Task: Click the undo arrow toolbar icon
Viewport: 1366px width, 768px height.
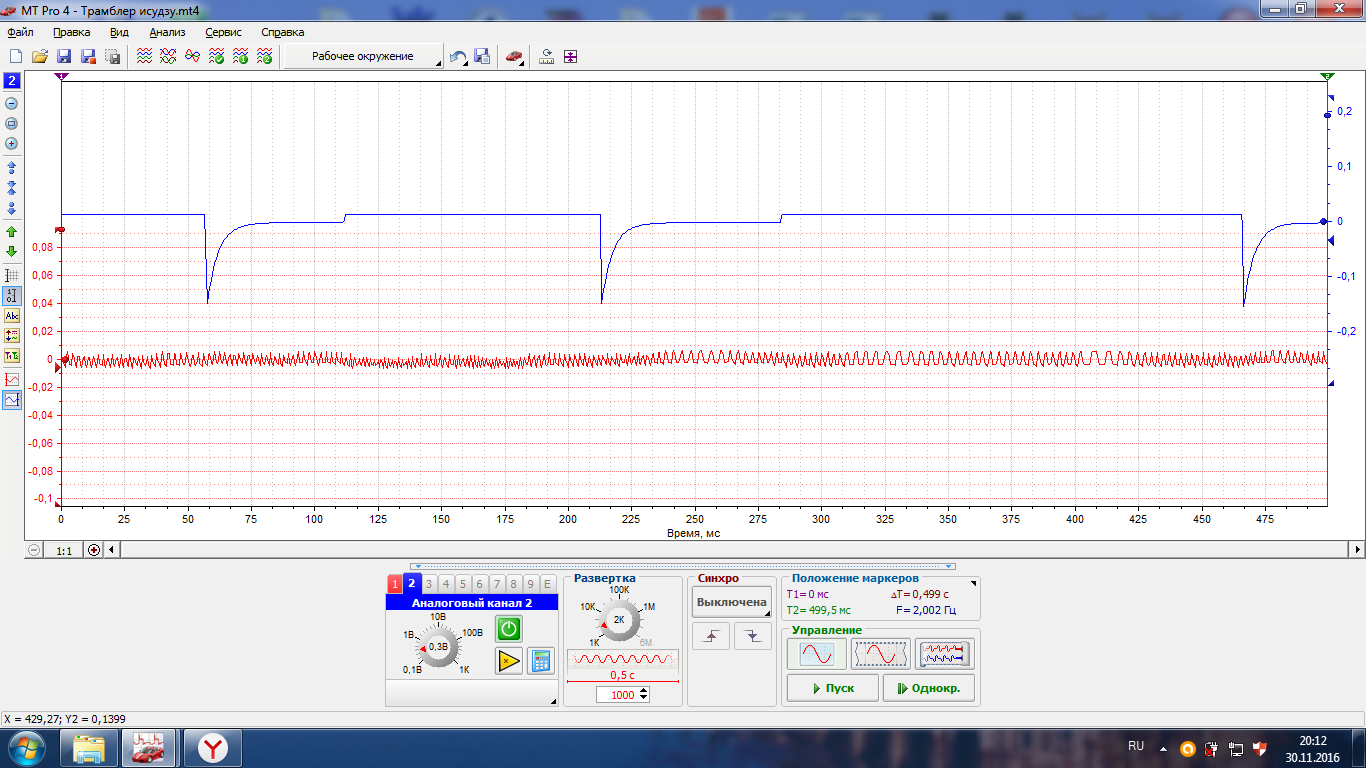Action: (x=458, y=57)
